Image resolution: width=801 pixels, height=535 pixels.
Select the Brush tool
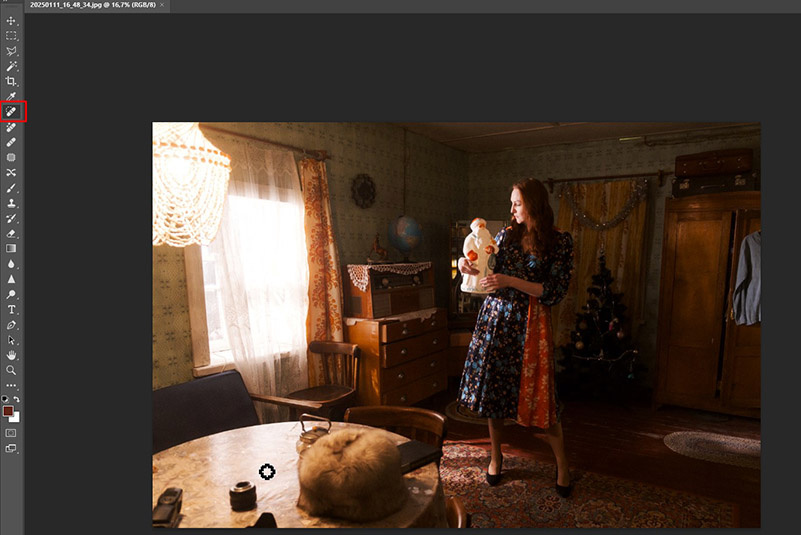point(11,188)
